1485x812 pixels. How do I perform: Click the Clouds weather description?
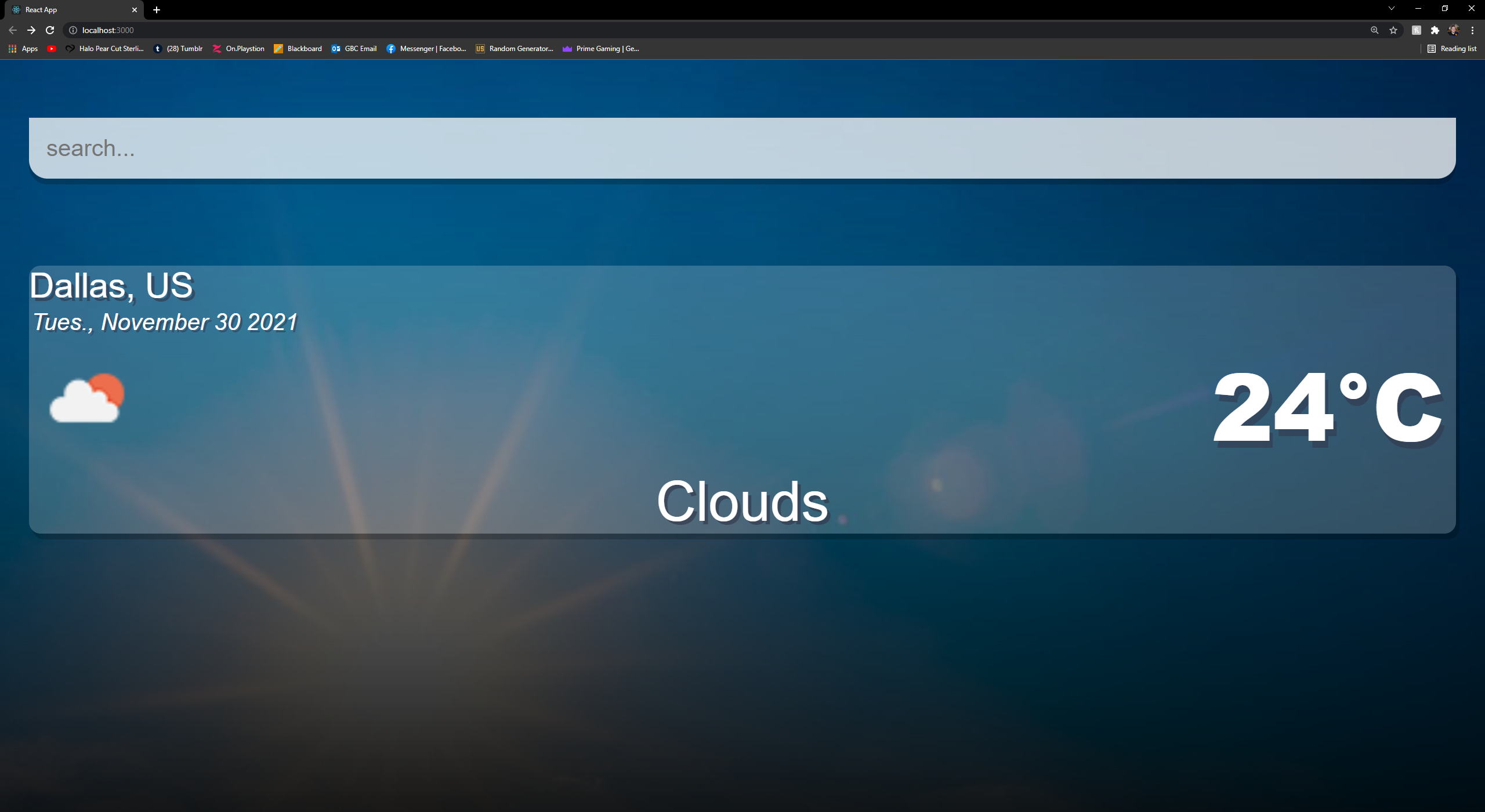point(742,502)
